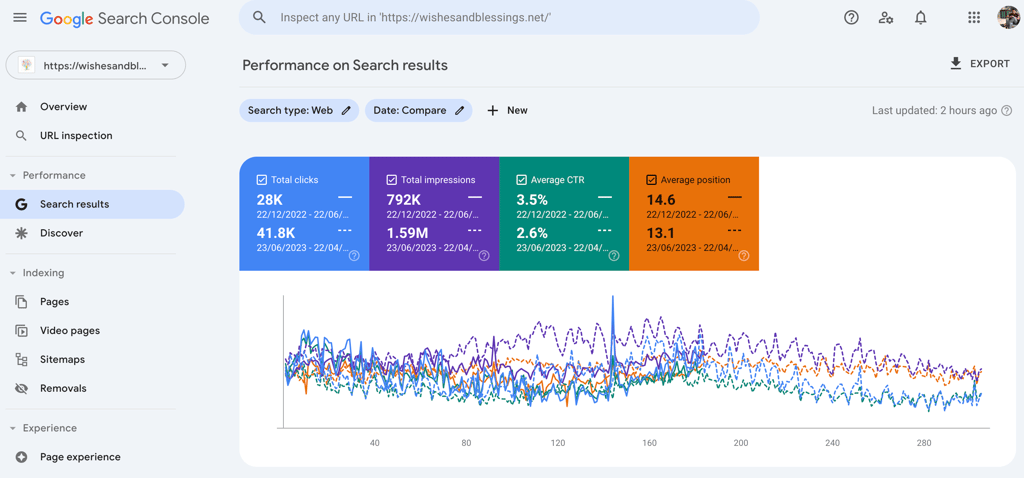Collapse the Indexing section
Viewport: 1024px width, 478px height.
13,273
